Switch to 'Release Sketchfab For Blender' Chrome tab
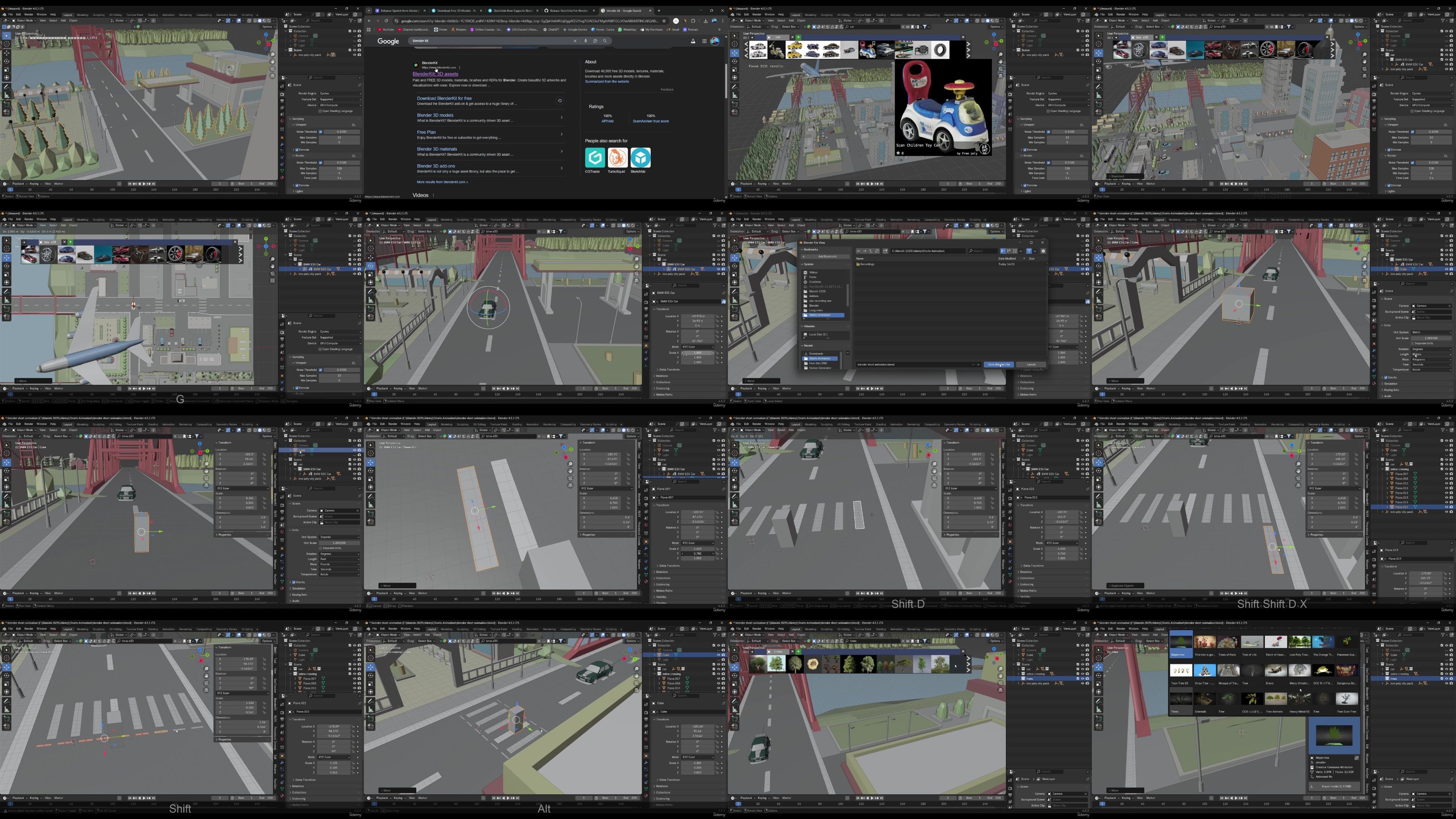The height and width of the screenshot is (819, 1456). [x=569, y=11]
